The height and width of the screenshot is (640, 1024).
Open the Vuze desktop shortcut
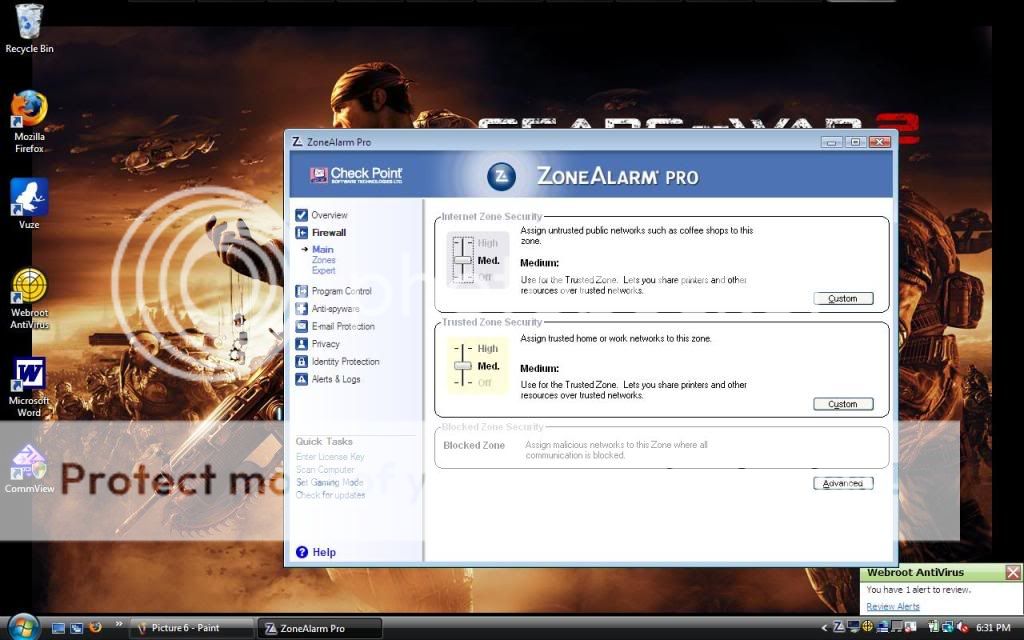pos(29,204)
